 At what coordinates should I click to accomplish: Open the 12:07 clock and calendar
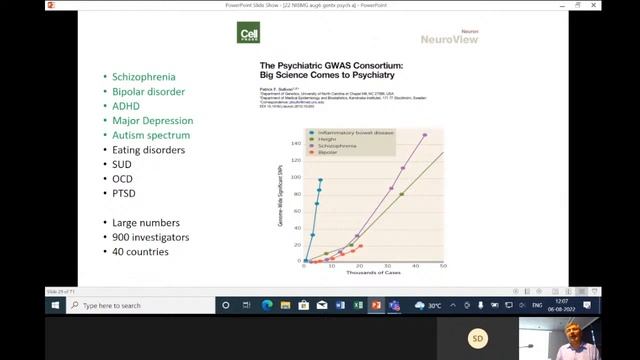[562, 305]
